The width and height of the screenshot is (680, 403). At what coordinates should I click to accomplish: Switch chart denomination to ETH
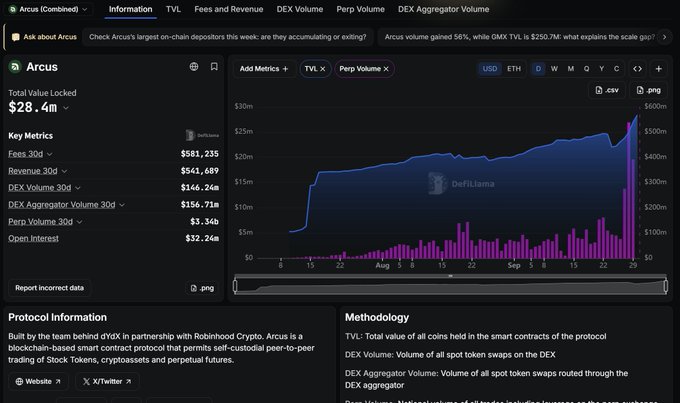(x=513, y=69)
